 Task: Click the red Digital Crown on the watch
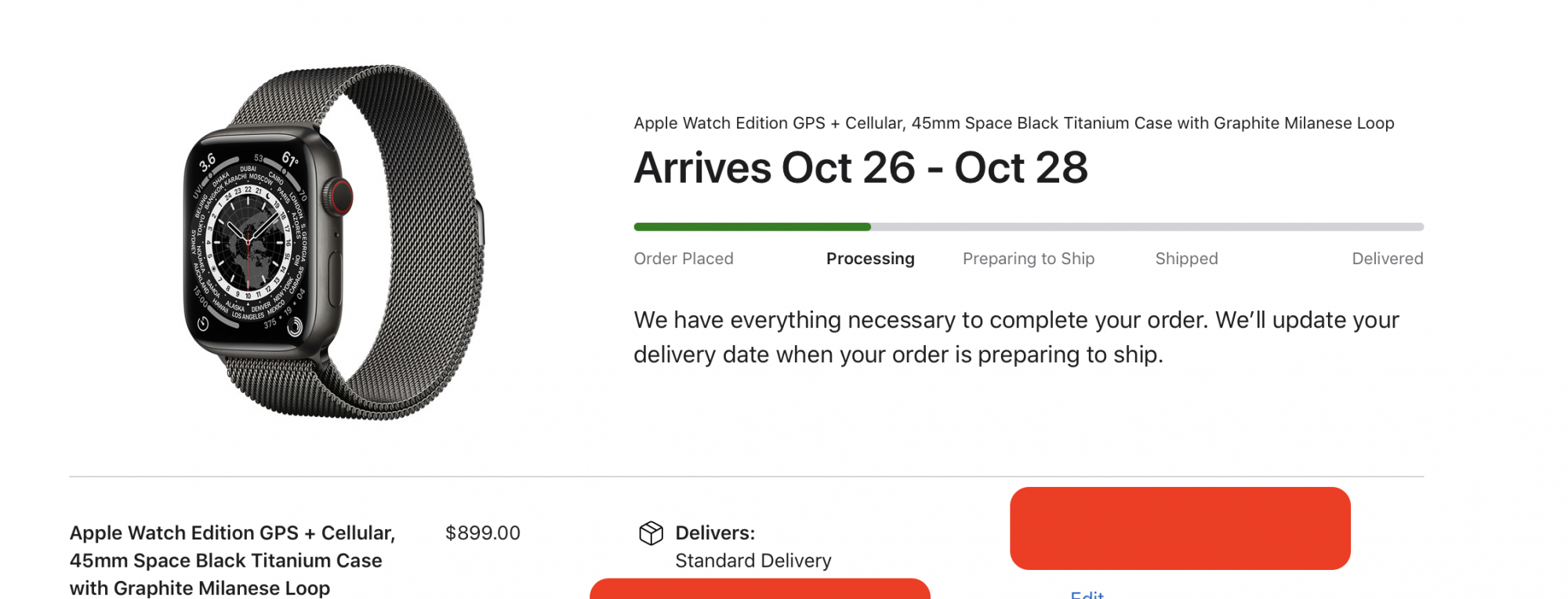[341, 196]
